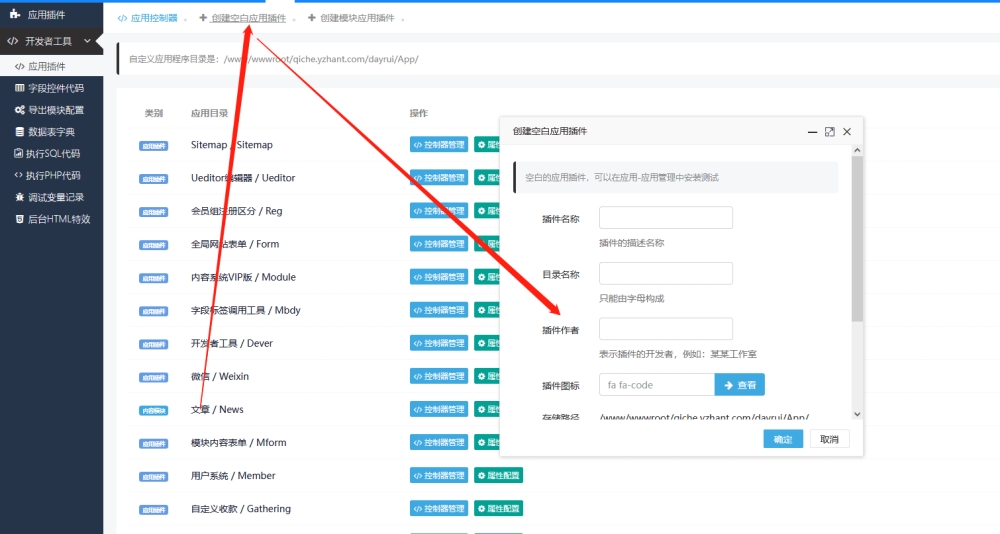The width and height of the screenshot is (1000, 534).
Task: Click 应用插件 badge on Member row
Action: click(154, 477)
